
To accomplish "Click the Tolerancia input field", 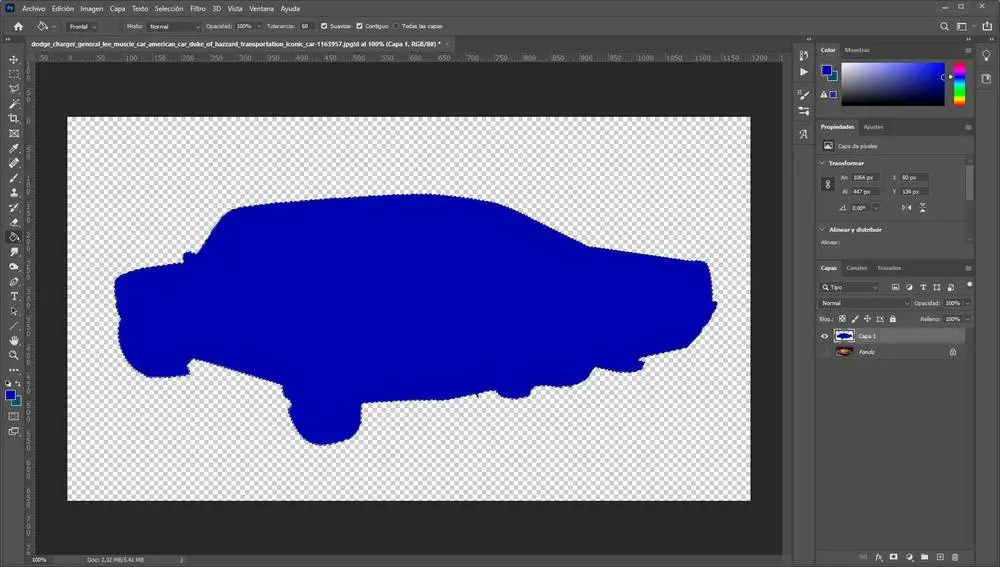I will click(306, 26).
